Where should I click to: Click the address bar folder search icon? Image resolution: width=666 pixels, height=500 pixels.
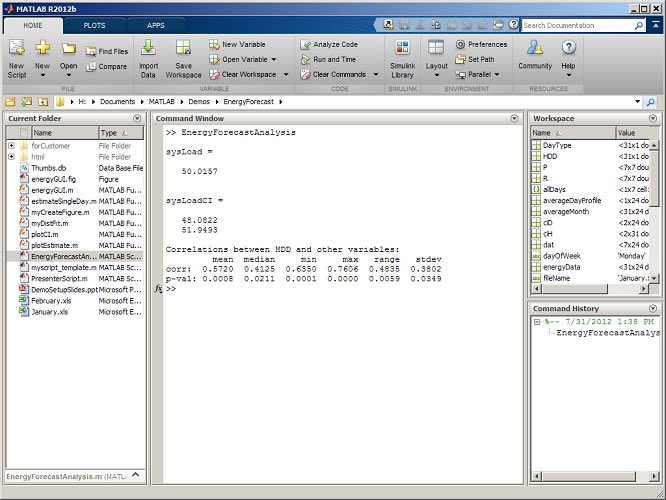point(651,102)
